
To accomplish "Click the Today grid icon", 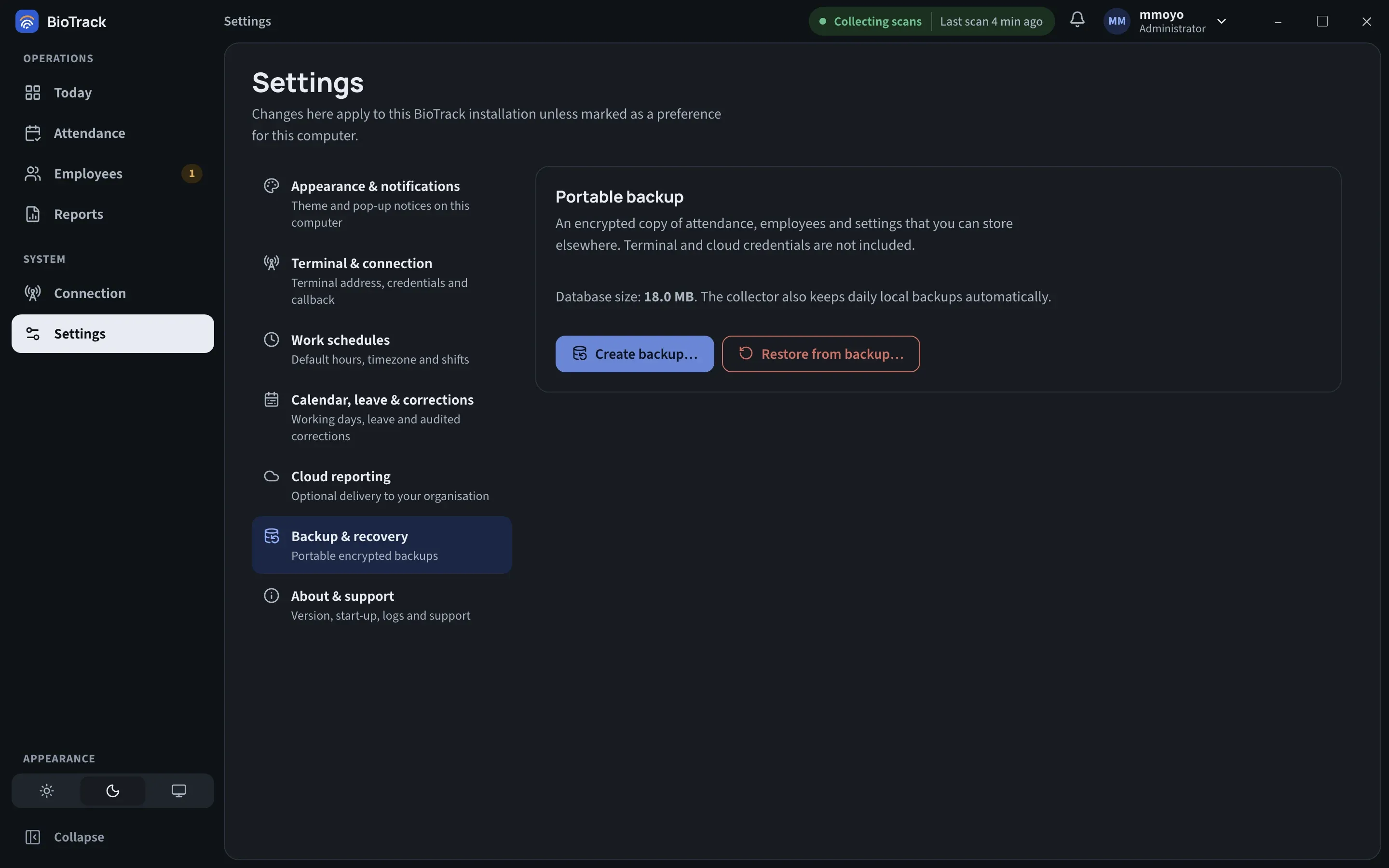I will 33,93.
